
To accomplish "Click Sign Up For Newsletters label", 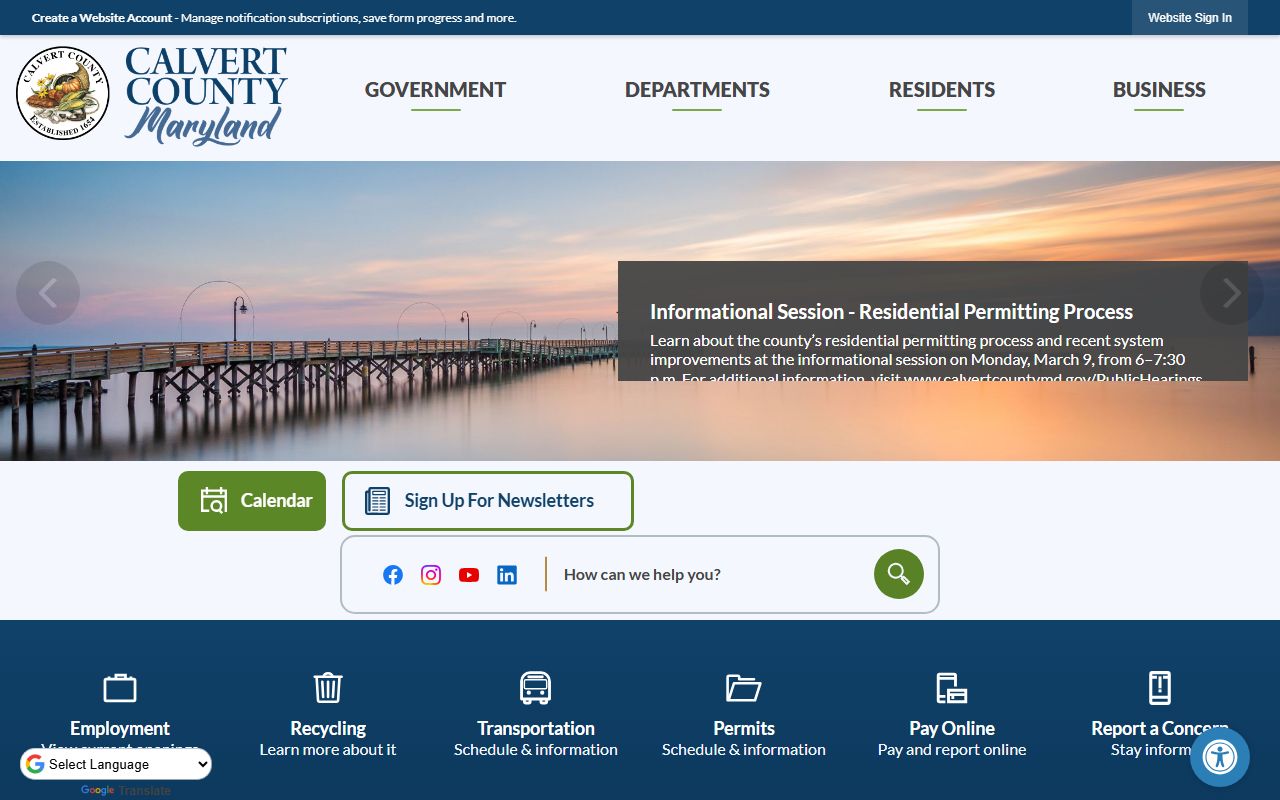I will pos(499,501).
